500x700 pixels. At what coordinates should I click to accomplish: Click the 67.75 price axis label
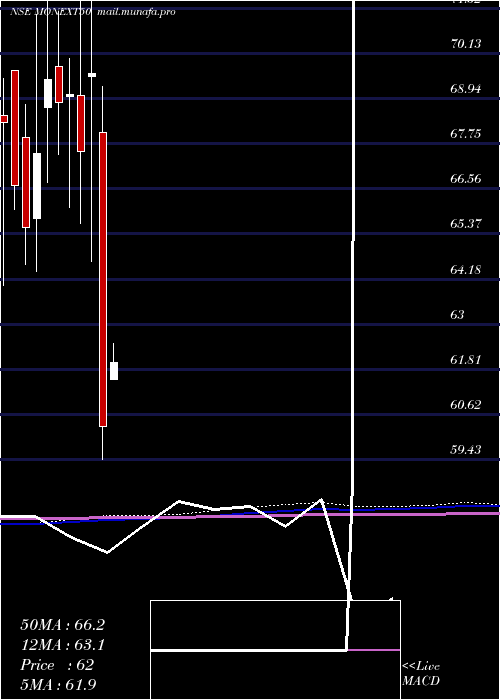[x=466, y=133]
